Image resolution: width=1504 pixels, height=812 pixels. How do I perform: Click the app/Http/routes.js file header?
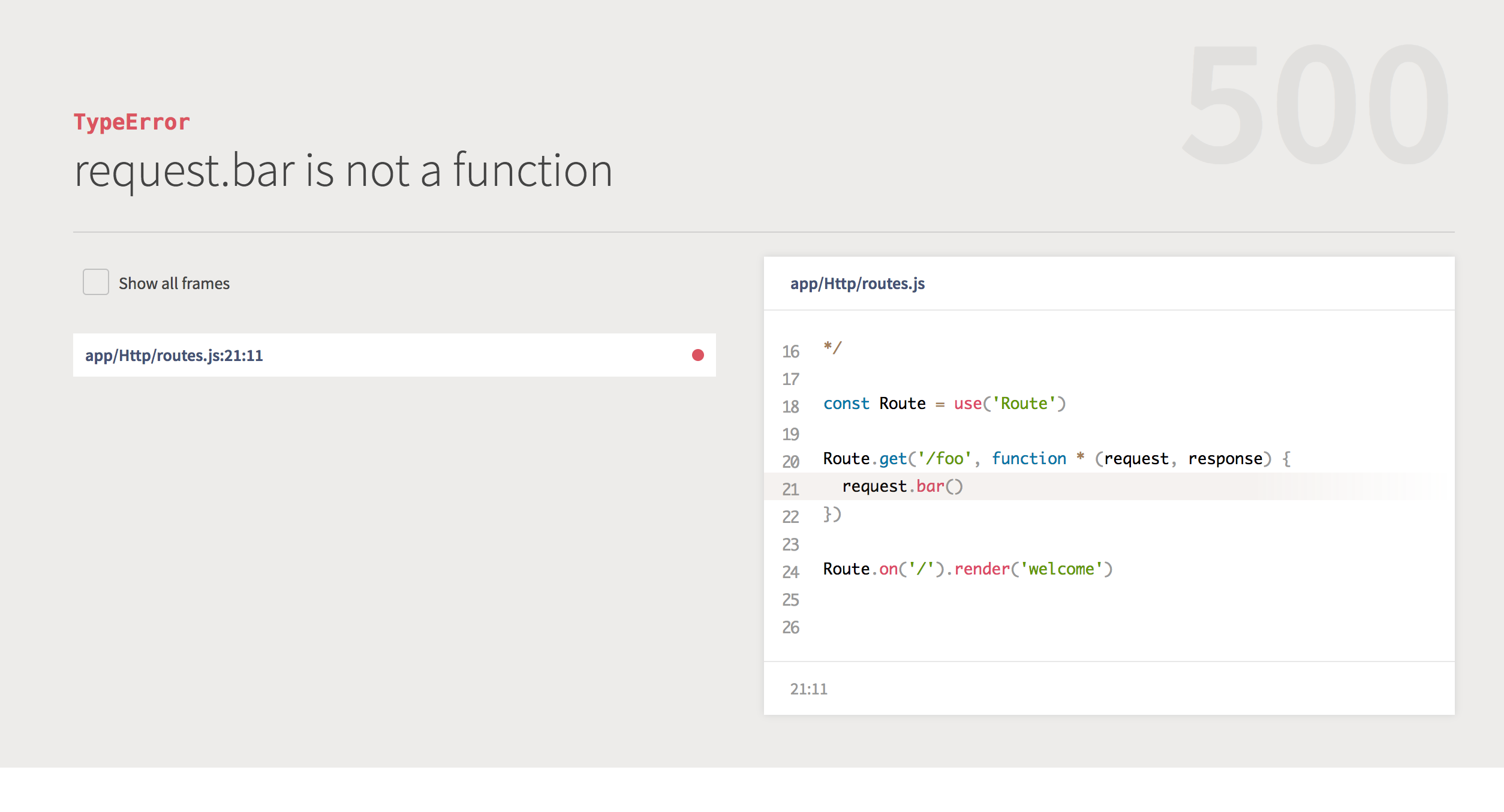point(857,284)
